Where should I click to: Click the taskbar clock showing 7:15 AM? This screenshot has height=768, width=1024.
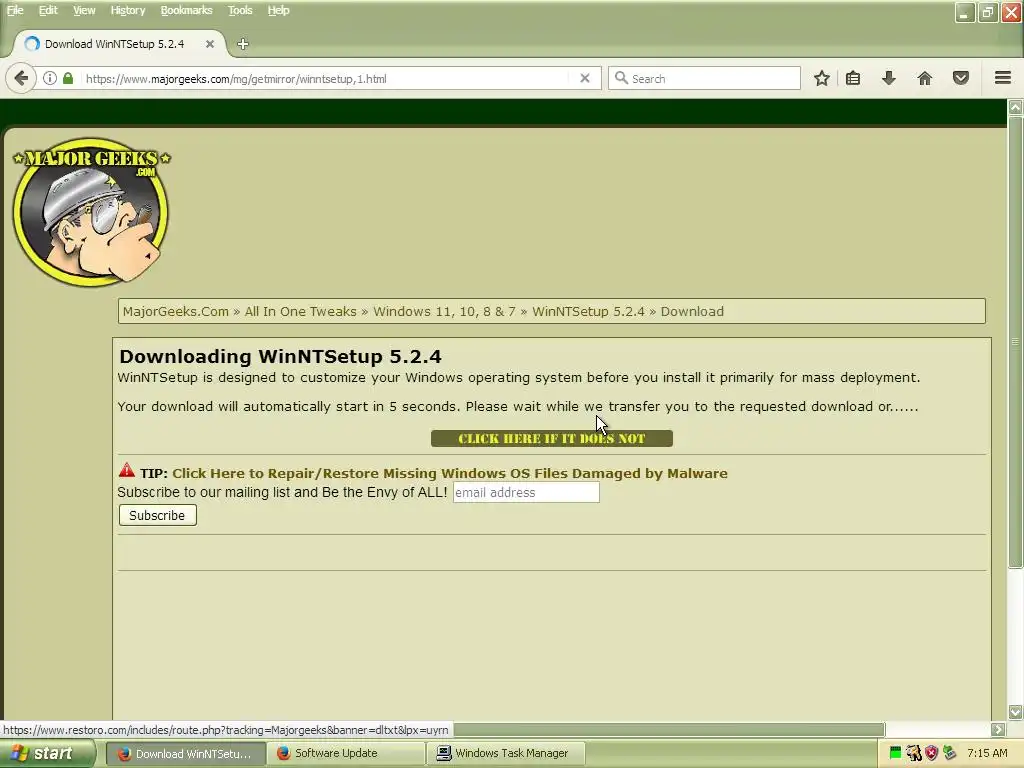pyautogui.click(x=987, y=753)
